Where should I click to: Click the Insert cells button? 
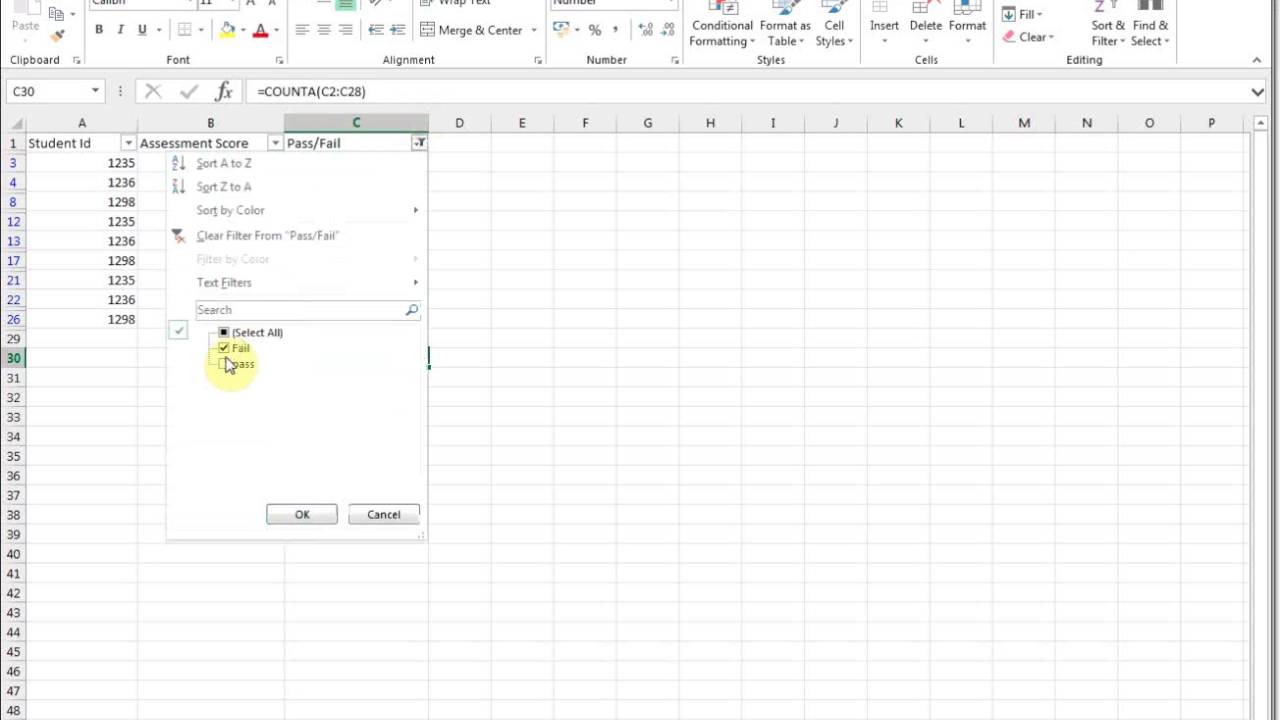tap(884, 24)
